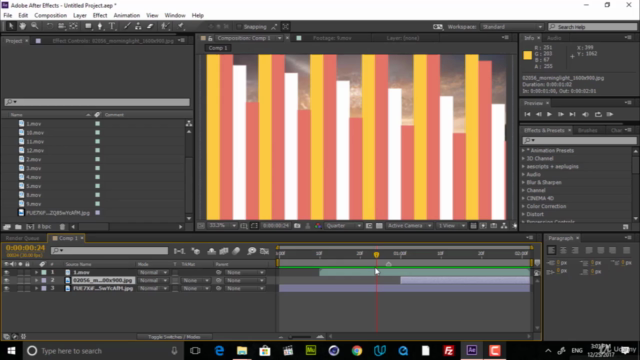The image size is (640, 360).
Task: Click the timeline zoom slider
Action: click(x=300, y=337)
